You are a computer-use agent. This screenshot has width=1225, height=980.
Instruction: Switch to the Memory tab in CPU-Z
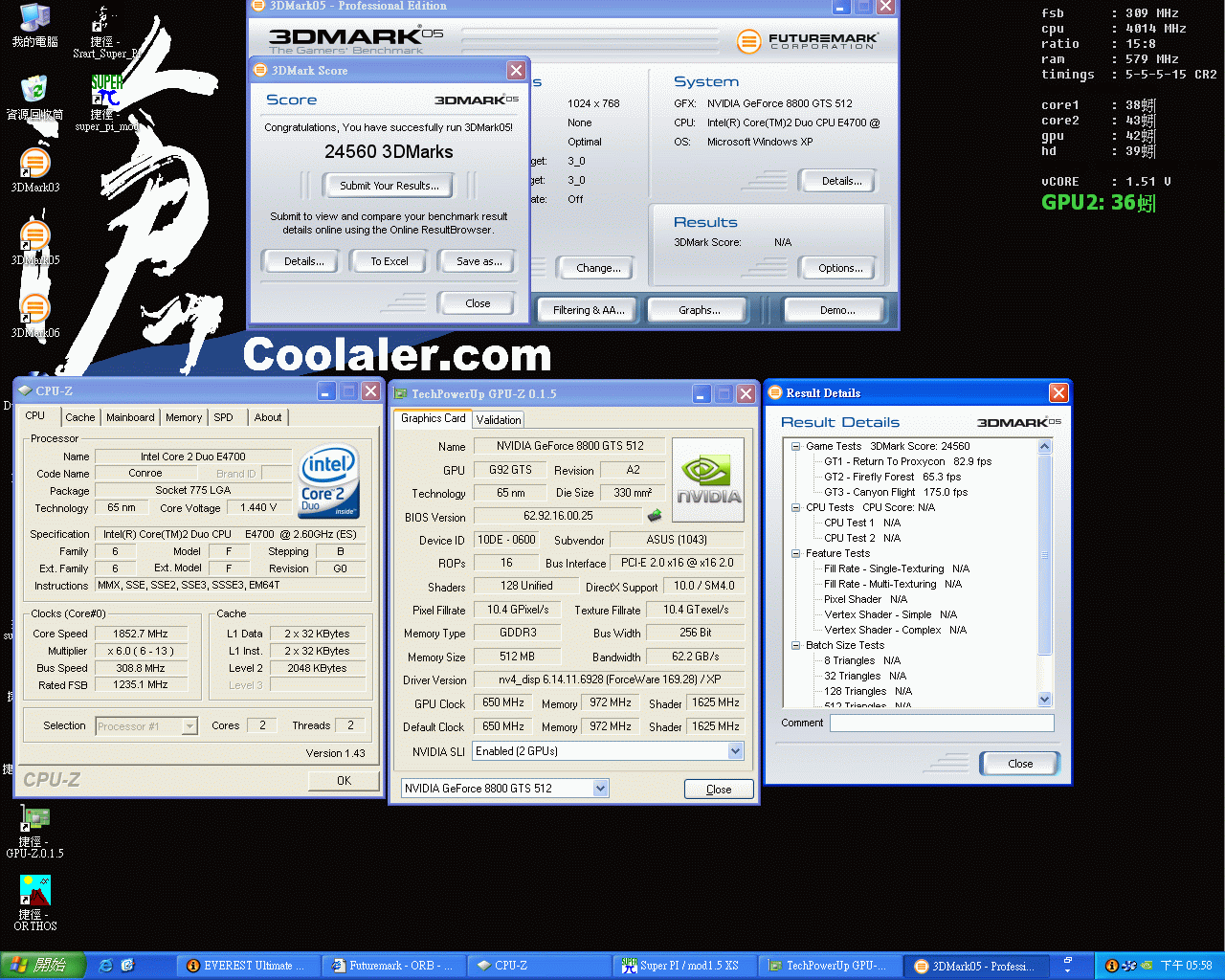tap(184, 417)
